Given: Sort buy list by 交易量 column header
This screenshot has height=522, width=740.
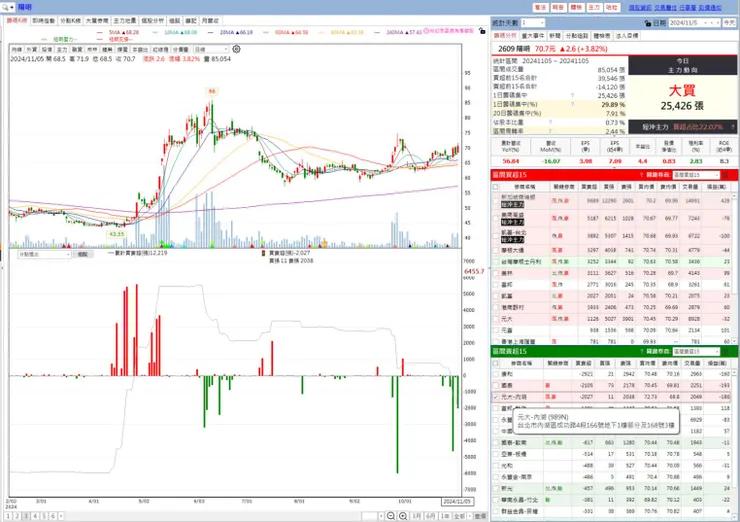Looking at the screenshot, I should coord(690,187).
